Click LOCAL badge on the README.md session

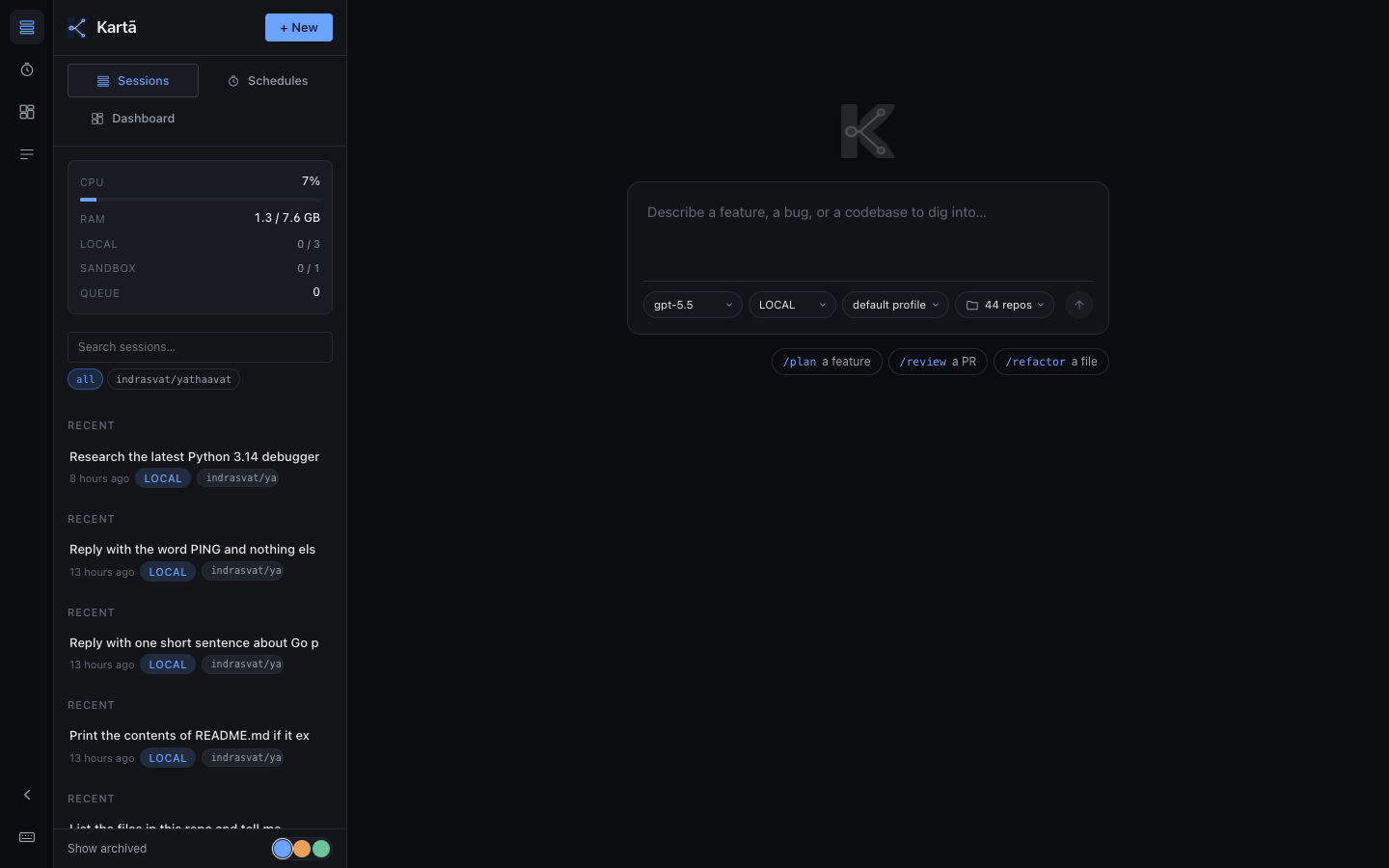168,758
